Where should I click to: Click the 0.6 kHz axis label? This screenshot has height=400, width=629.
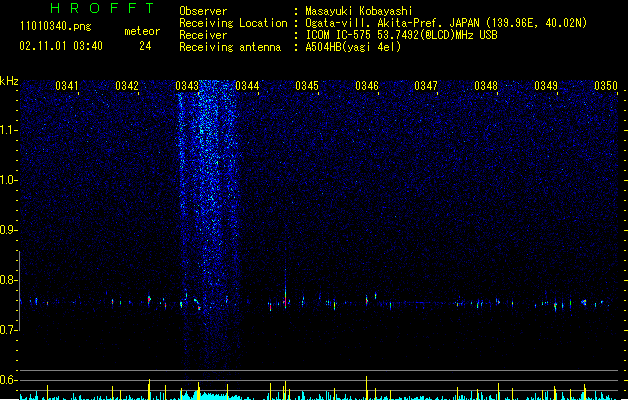point(8,380)
